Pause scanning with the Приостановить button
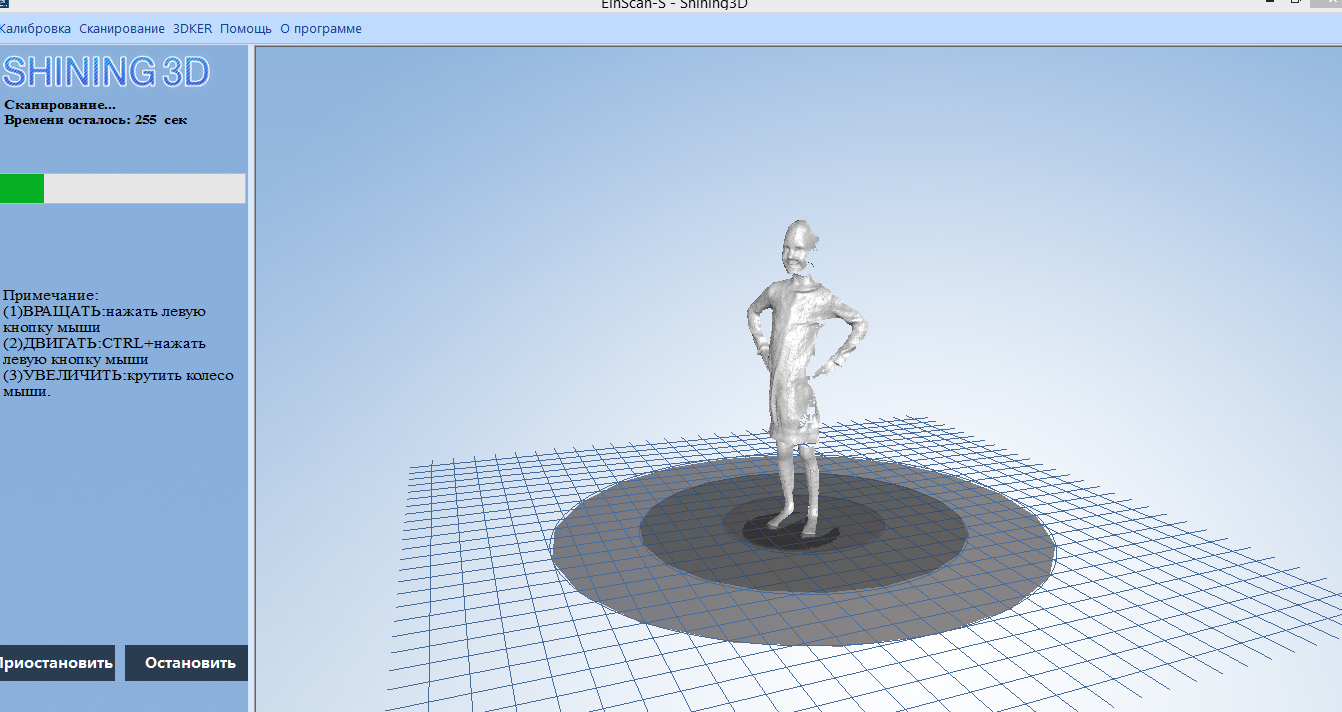The image size is (1342, 712). [56, 663]
